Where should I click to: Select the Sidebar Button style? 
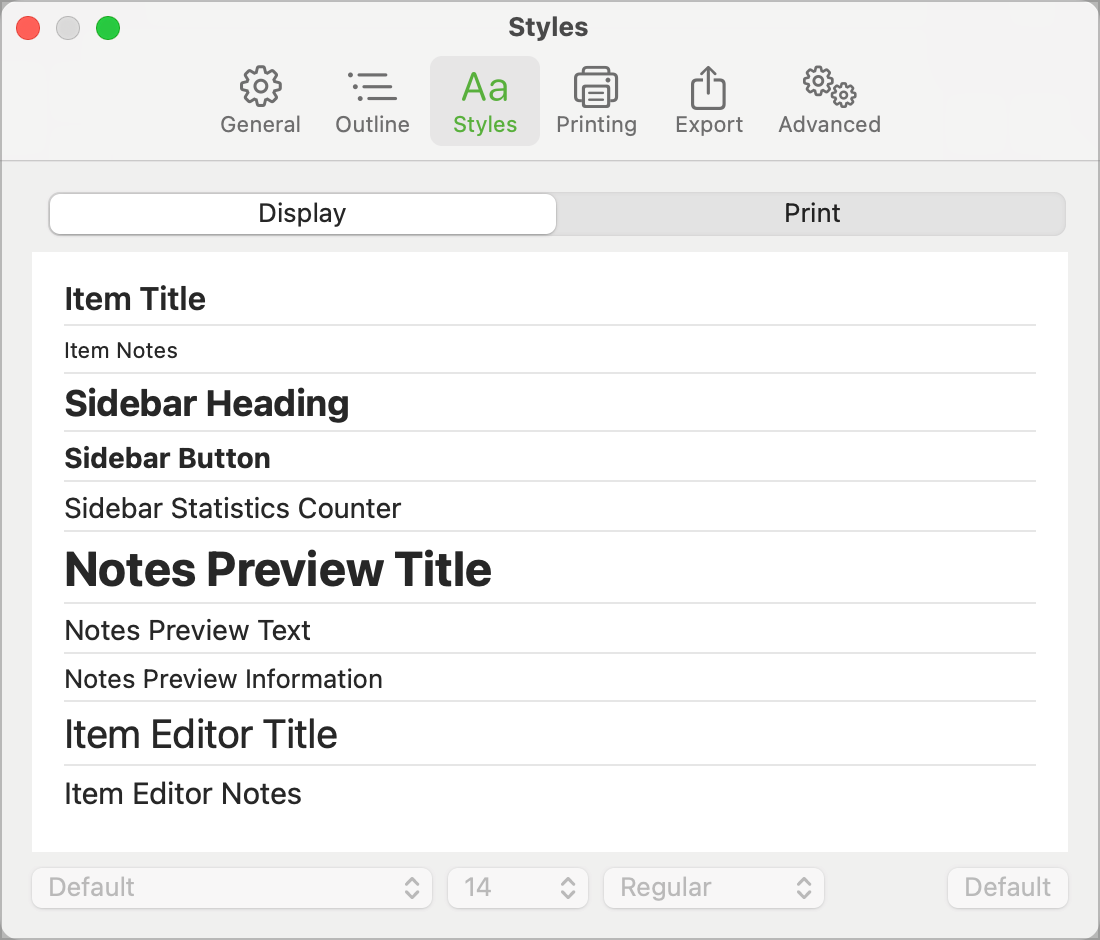pyautogui.click(x=550, y=457)
